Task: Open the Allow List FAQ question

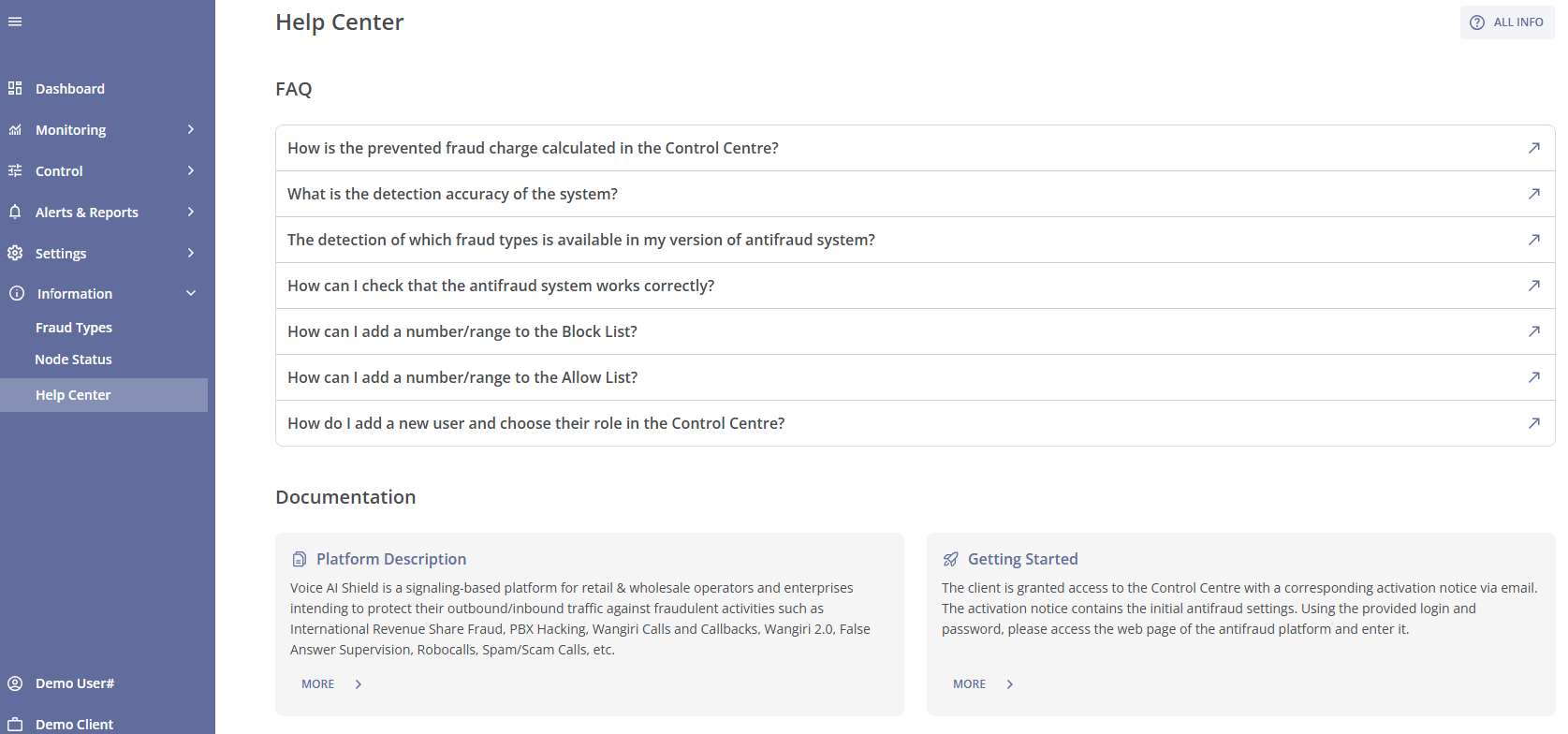Action: click(x=462, y=377)
